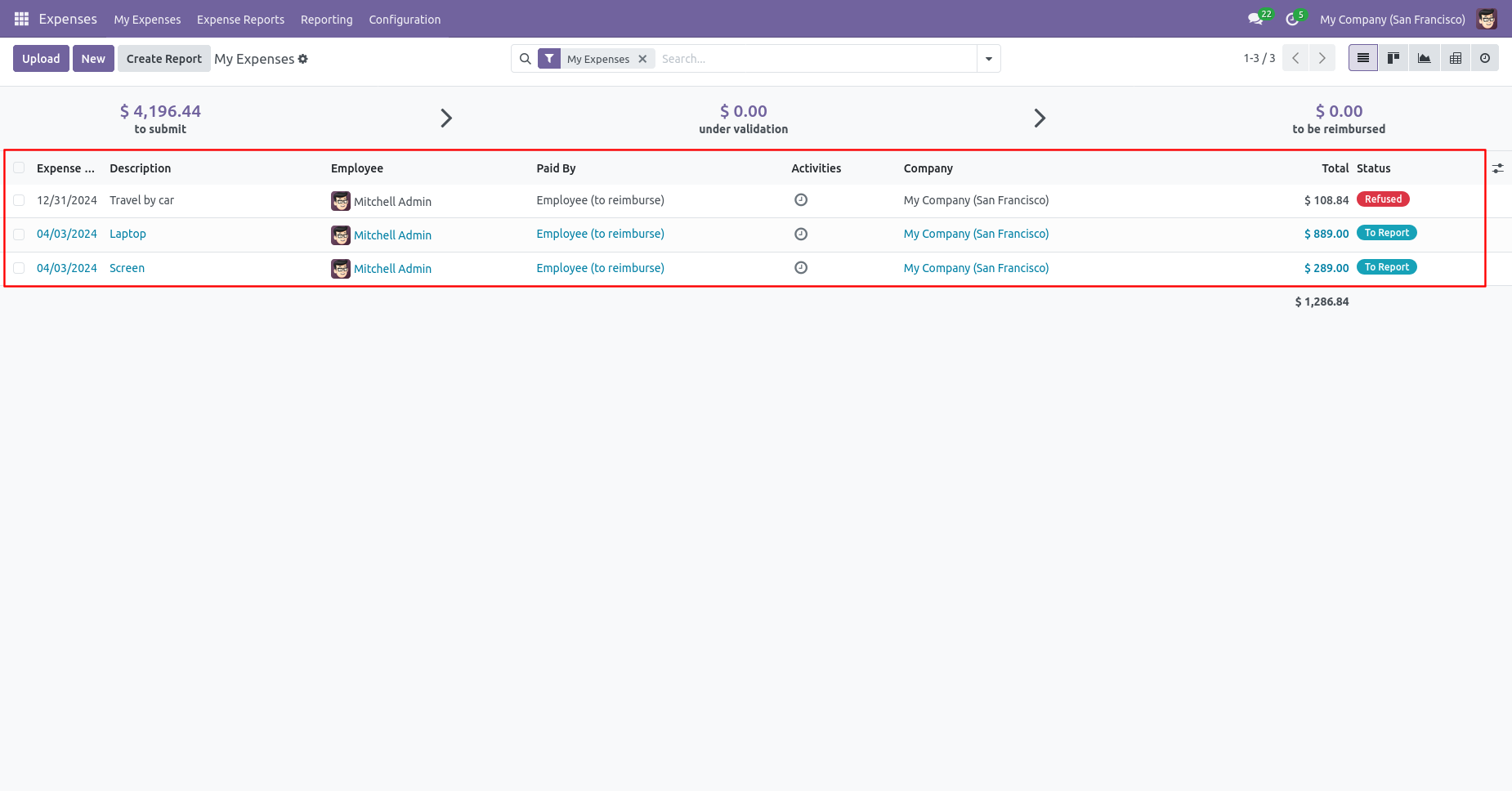The image size is (1512, 791).
Task: Open activity clock for Travel by car
Action: coord(801,200)
